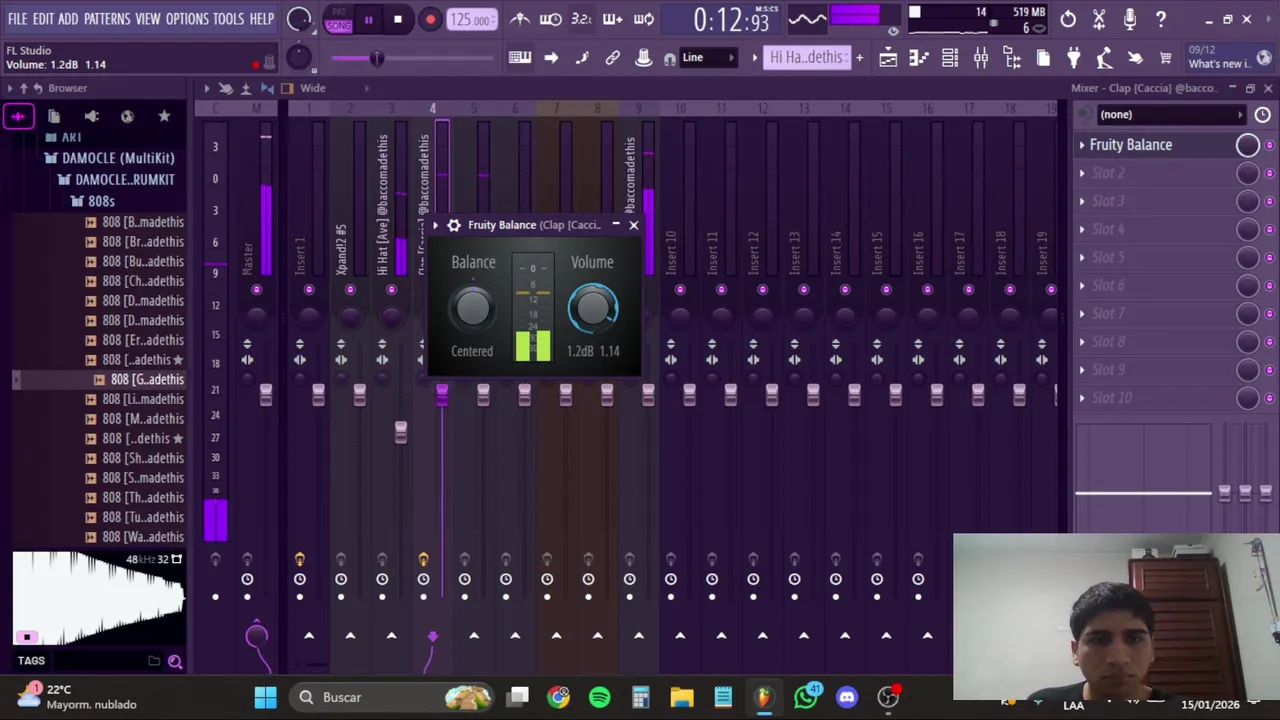This screenshot has width=1280, height=720.
Task: Click the scissors audio editor icon
Action: (x=1099, y=19)
